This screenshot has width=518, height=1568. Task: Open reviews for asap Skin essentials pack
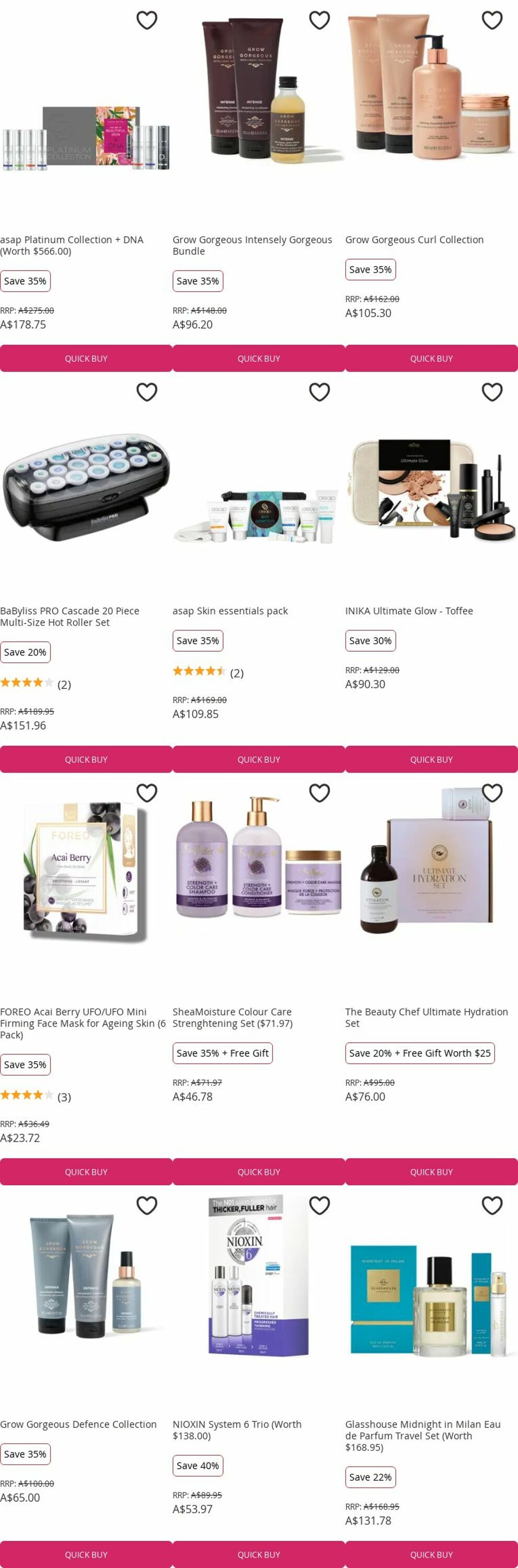[x=208, y=672]
